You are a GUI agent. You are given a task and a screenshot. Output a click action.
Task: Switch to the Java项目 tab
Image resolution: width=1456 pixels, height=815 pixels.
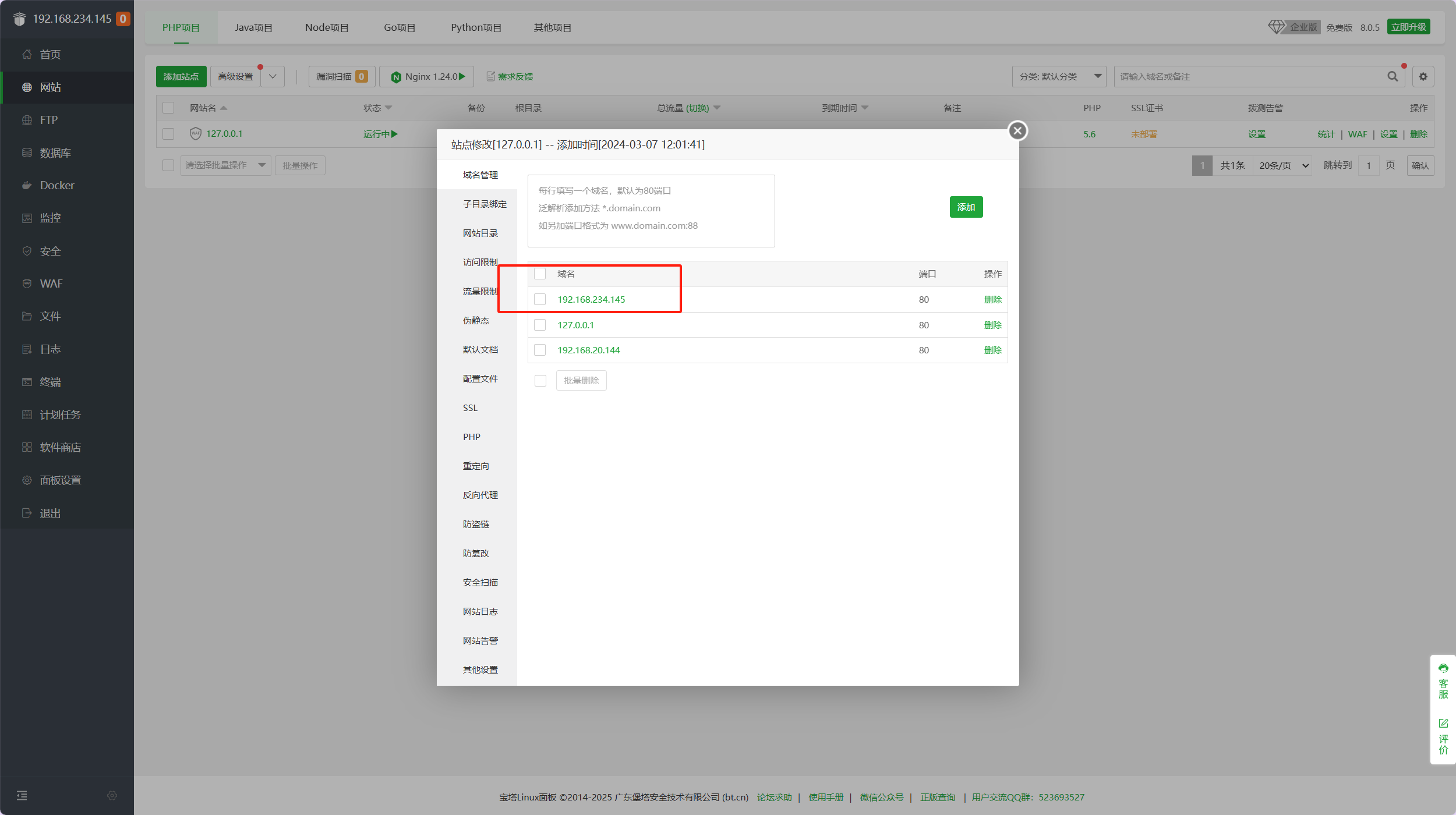253,27
